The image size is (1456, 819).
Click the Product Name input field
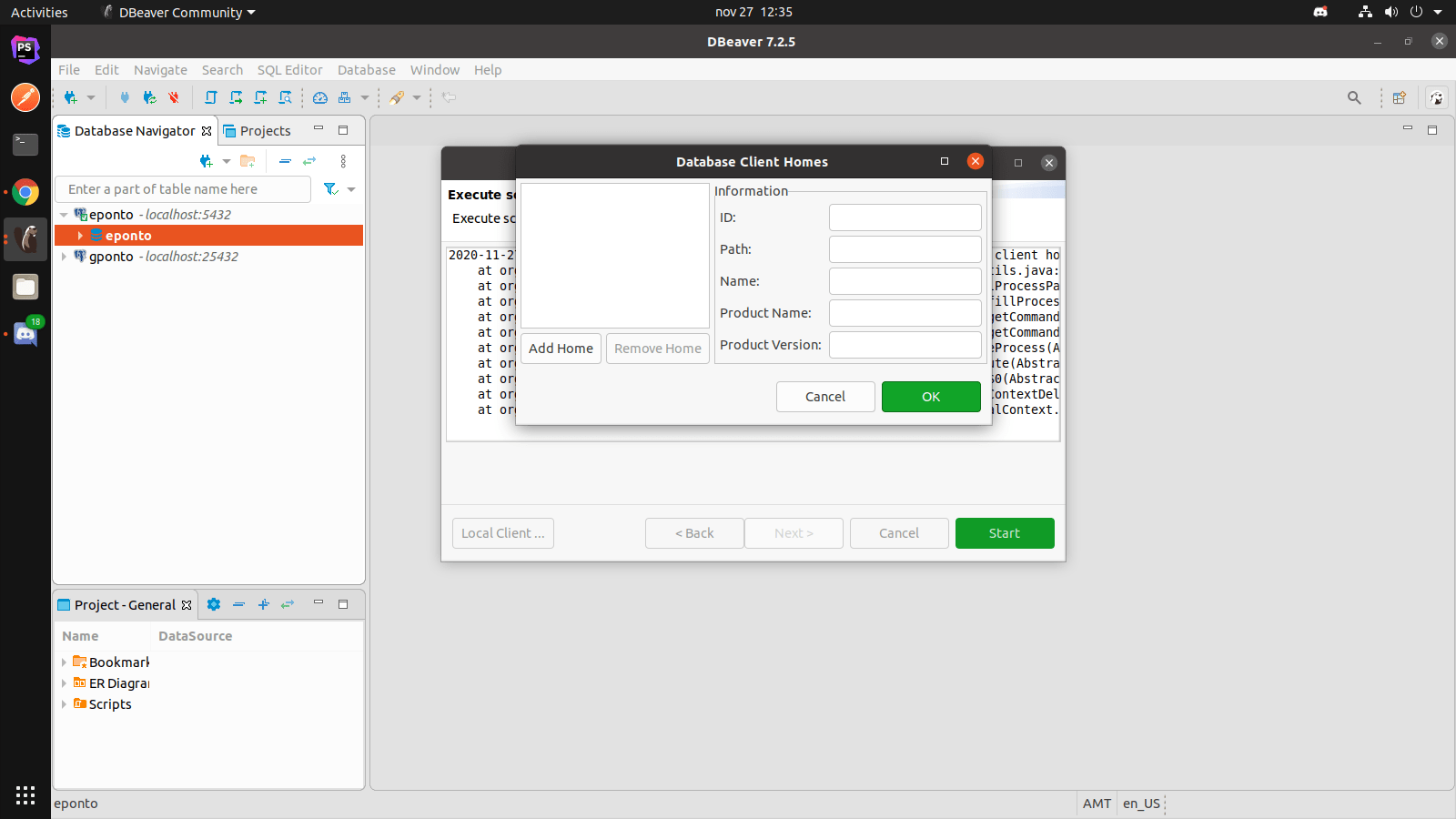905,313
